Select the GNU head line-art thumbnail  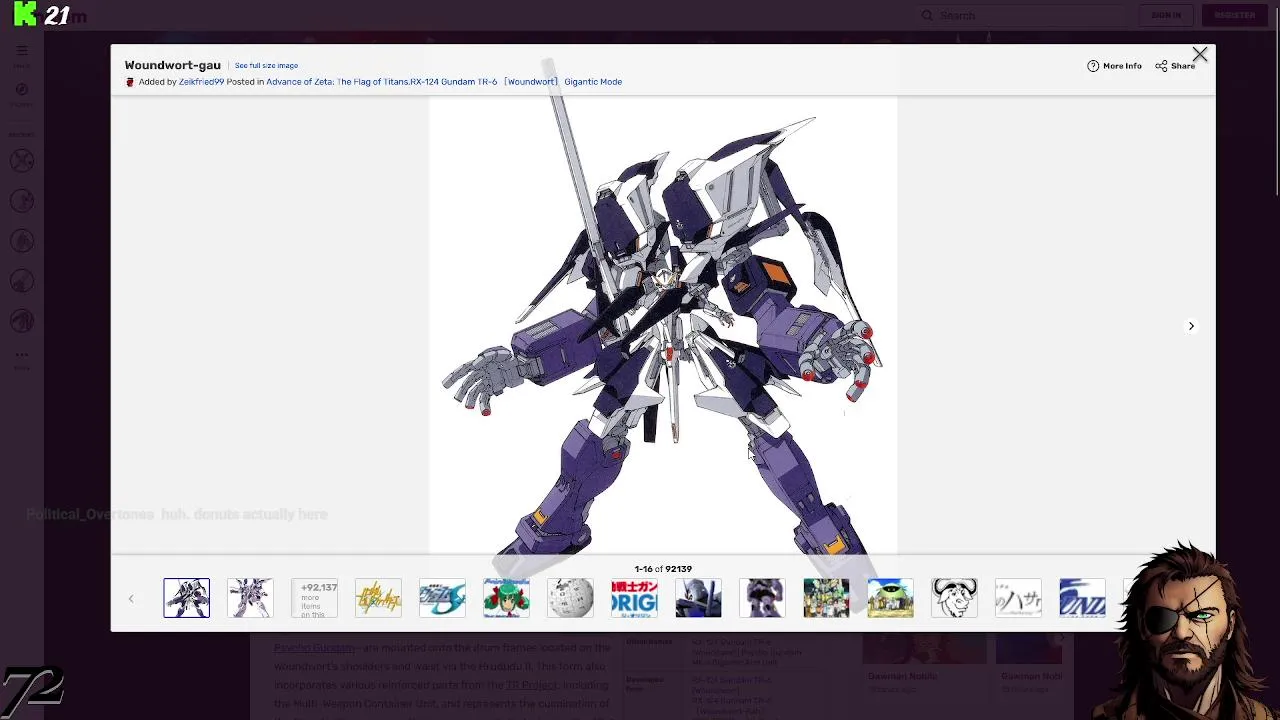(954, 598)
